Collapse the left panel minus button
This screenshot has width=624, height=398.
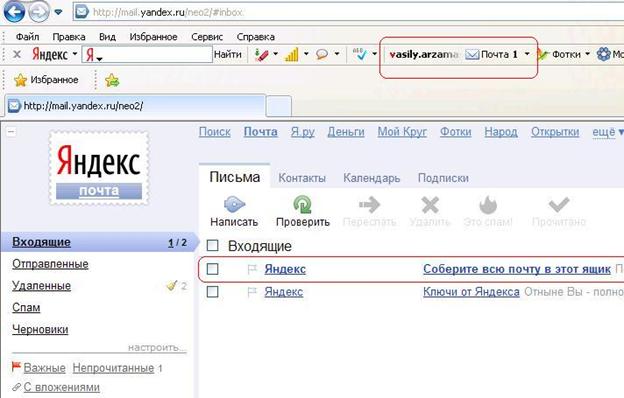(11, 131)
